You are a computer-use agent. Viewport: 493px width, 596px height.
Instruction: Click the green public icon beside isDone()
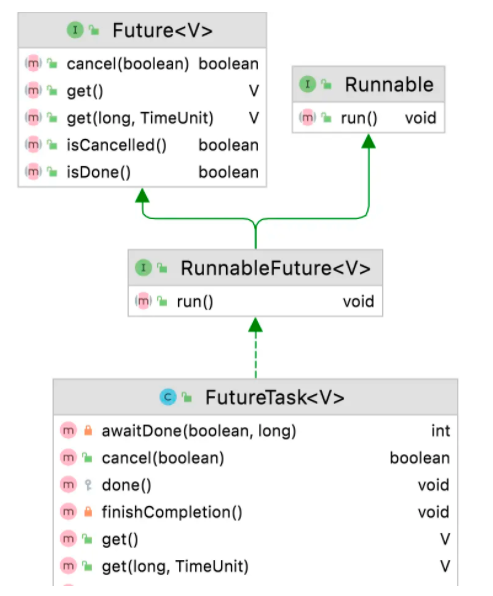point(52,172)
